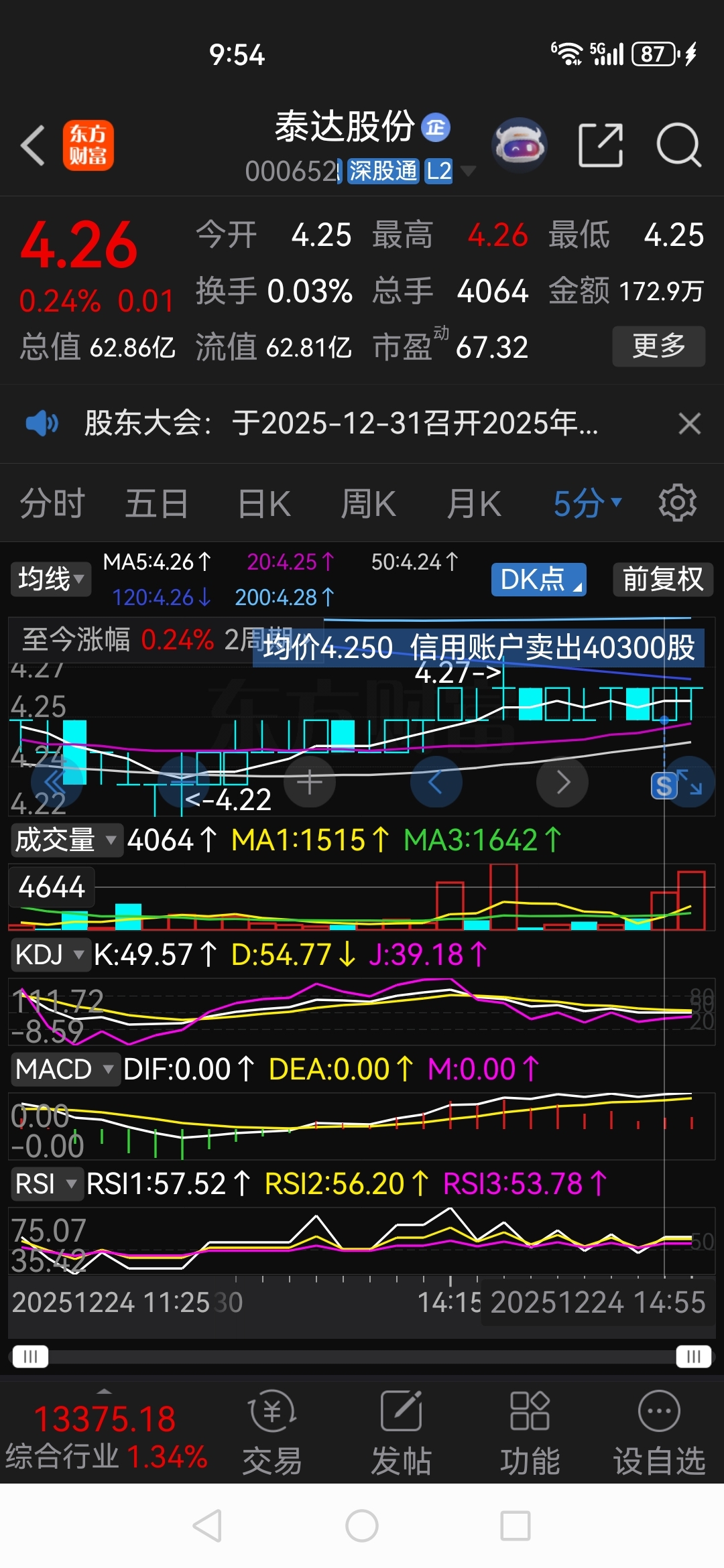Tap the 深股通 tag
The image size is (724, 1568).
coord(383,171)
